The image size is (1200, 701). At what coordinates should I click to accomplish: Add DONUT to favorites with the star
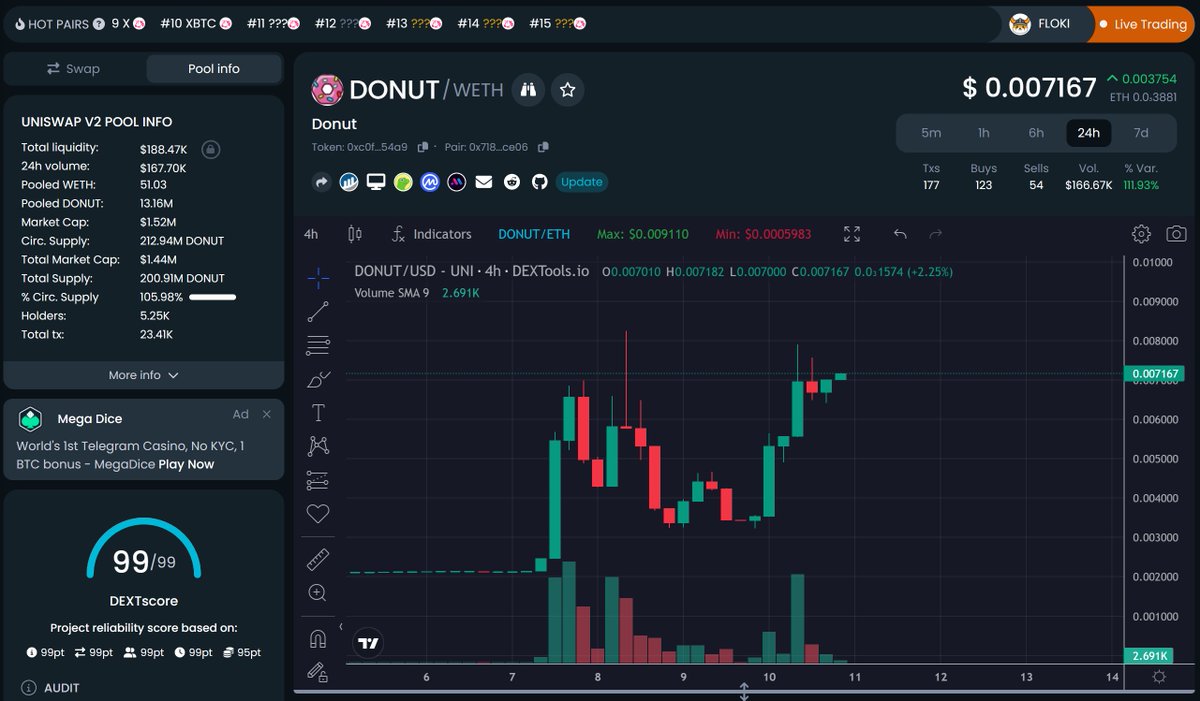pyautogui.click(x=568, y=90)
